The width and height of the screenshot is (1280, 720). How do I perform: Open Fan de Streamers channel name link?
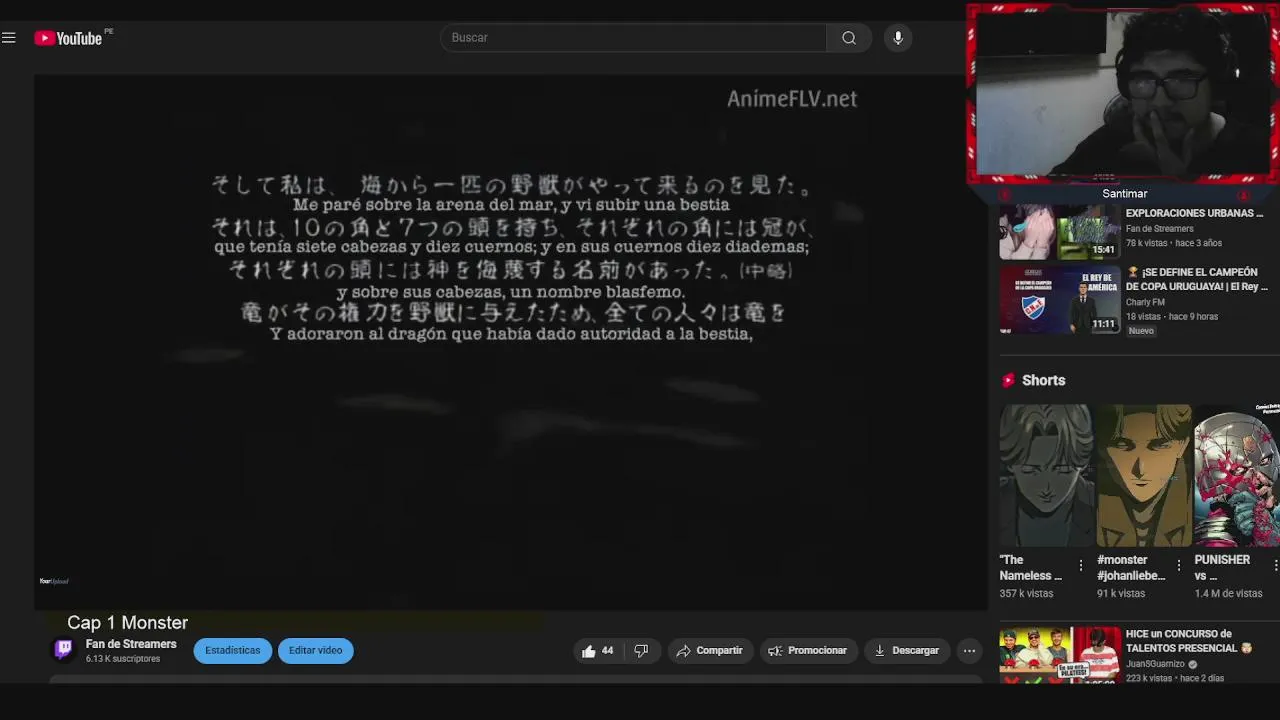pos(131,644)
